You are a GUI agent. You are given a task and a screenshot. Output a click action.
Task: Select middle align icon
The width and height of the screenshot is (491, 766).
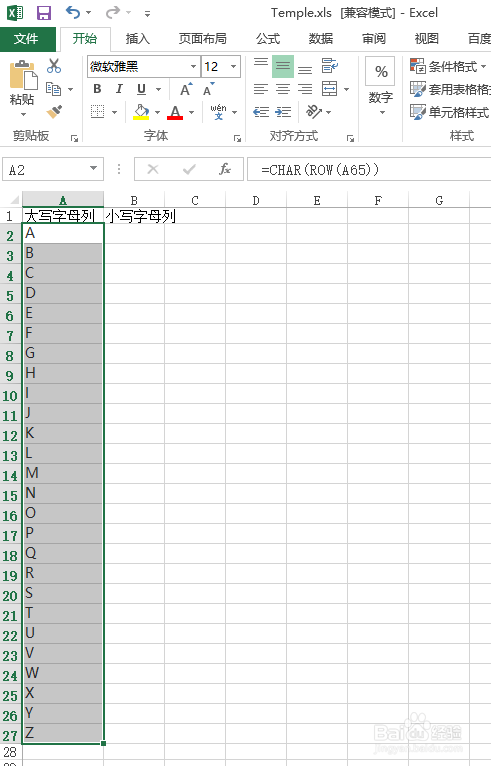tap(283, 66)
